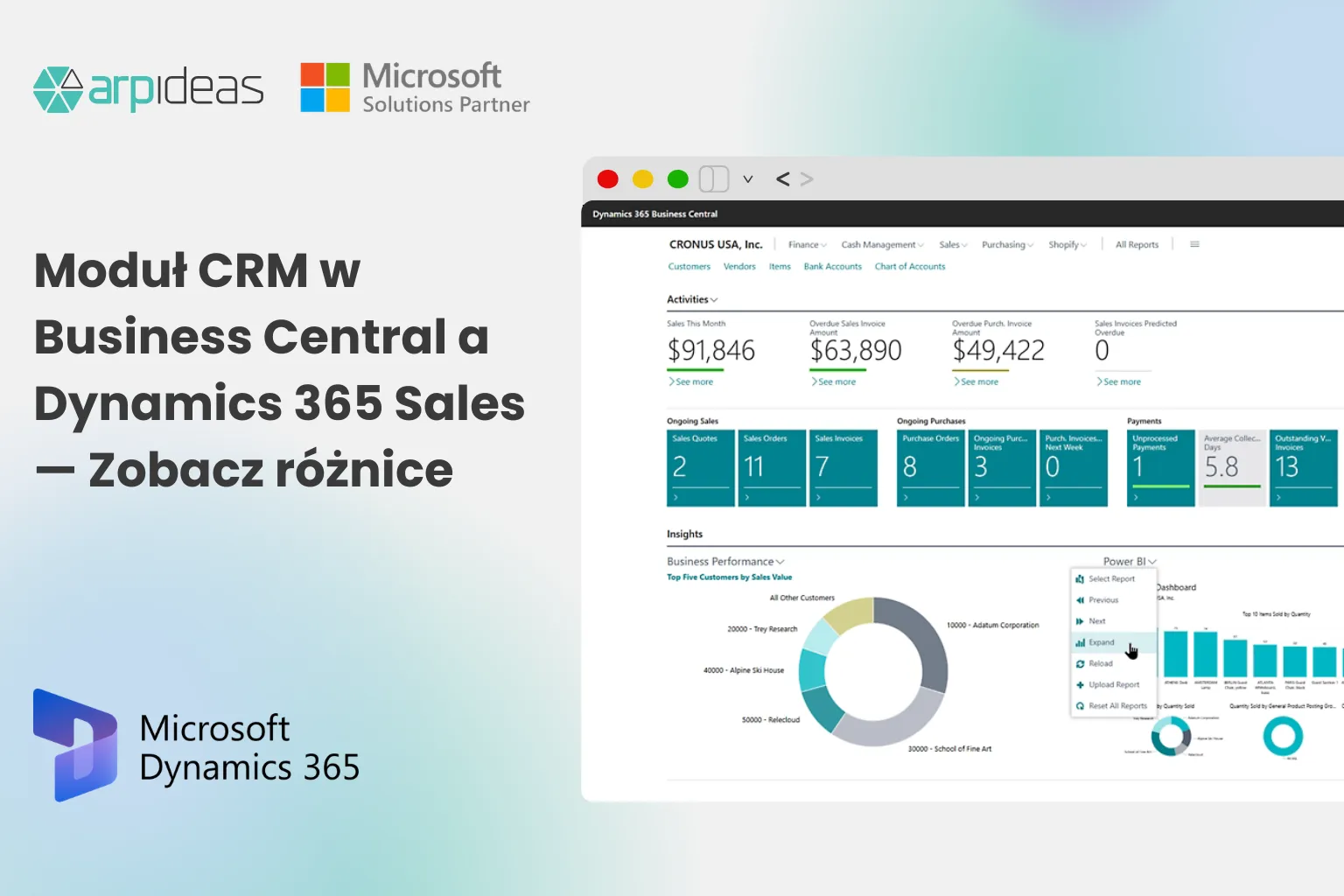Click the donut chart center
This screenshot has height=896, width=1344.
[x=872, y=672]
